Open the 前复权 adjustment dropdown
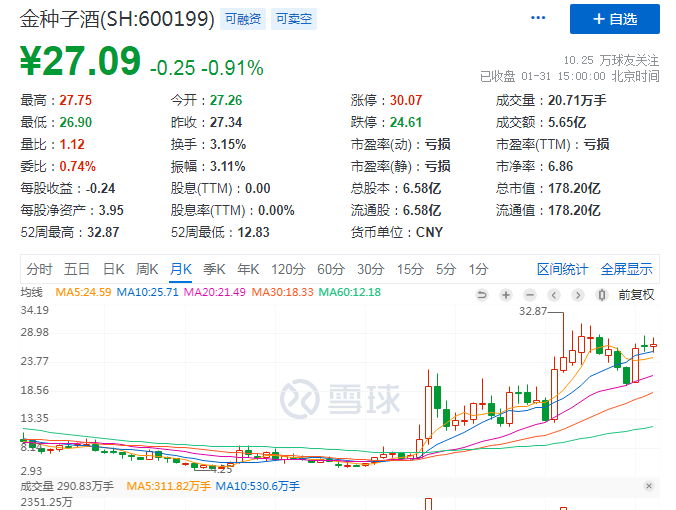This screenshot has height=510, width=676. tap(635, 294)
